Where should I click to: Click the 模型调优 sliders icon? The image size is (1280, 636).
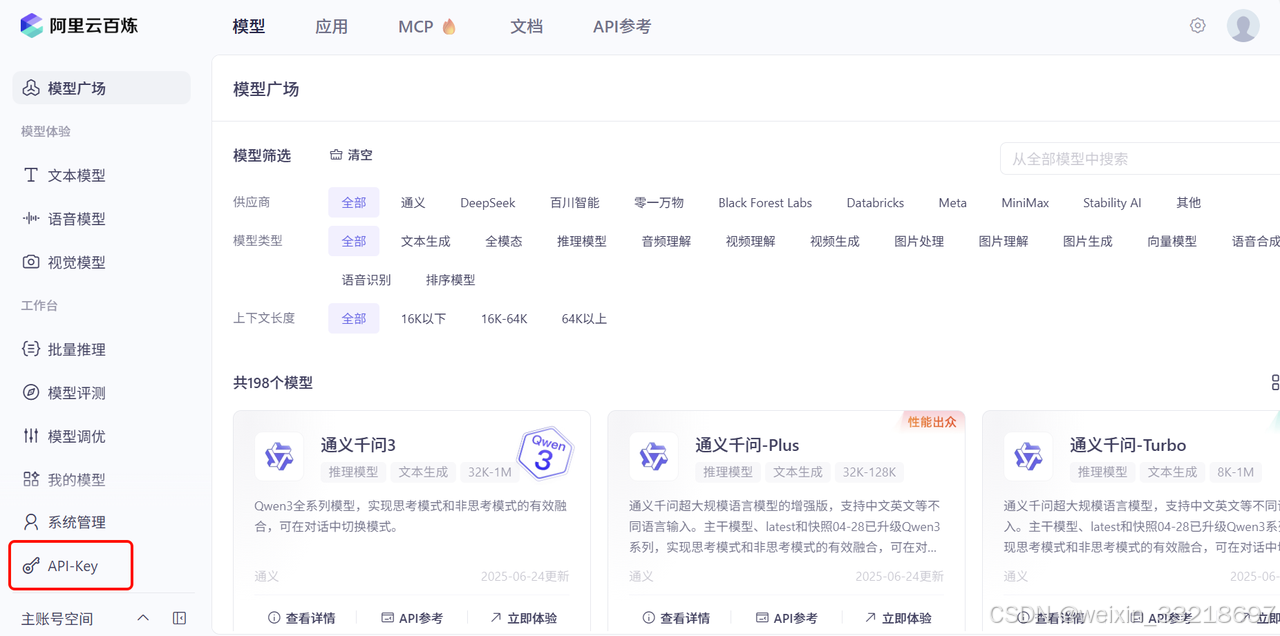tap(31, 436)
